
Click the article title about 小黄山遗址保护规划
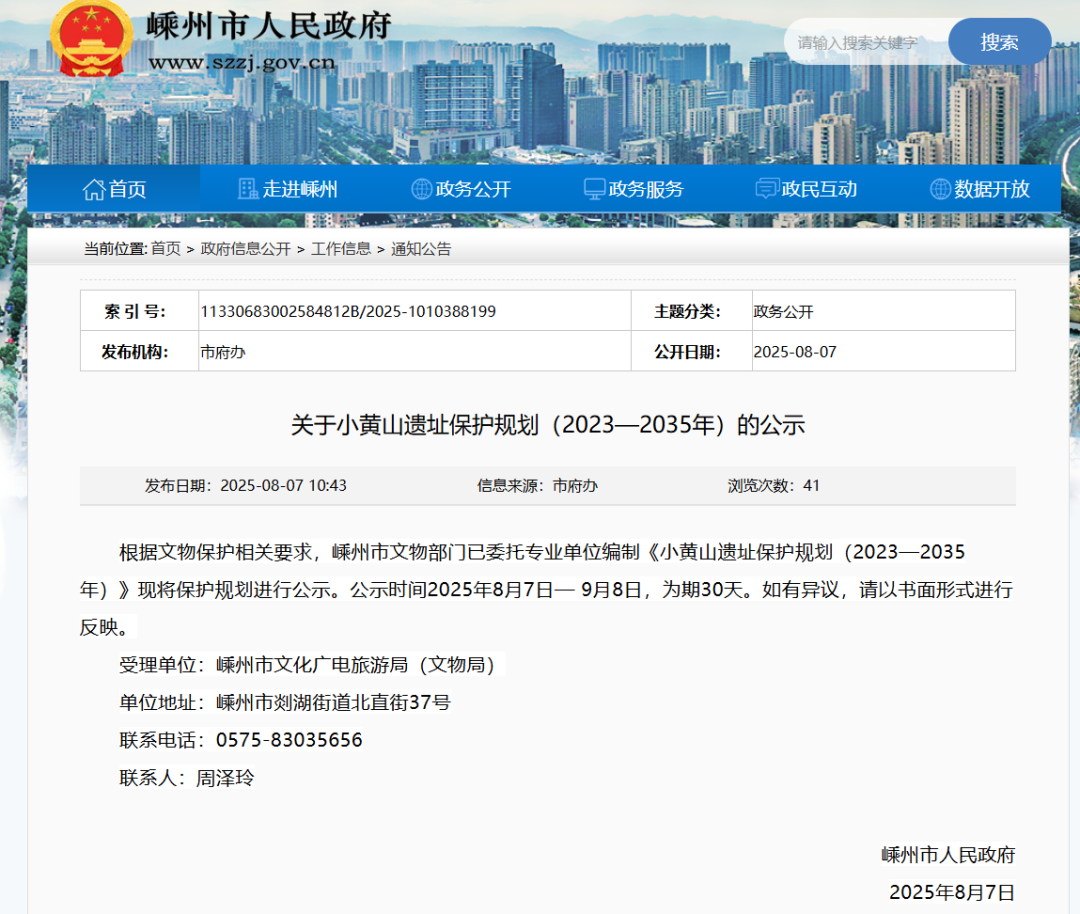547,425
